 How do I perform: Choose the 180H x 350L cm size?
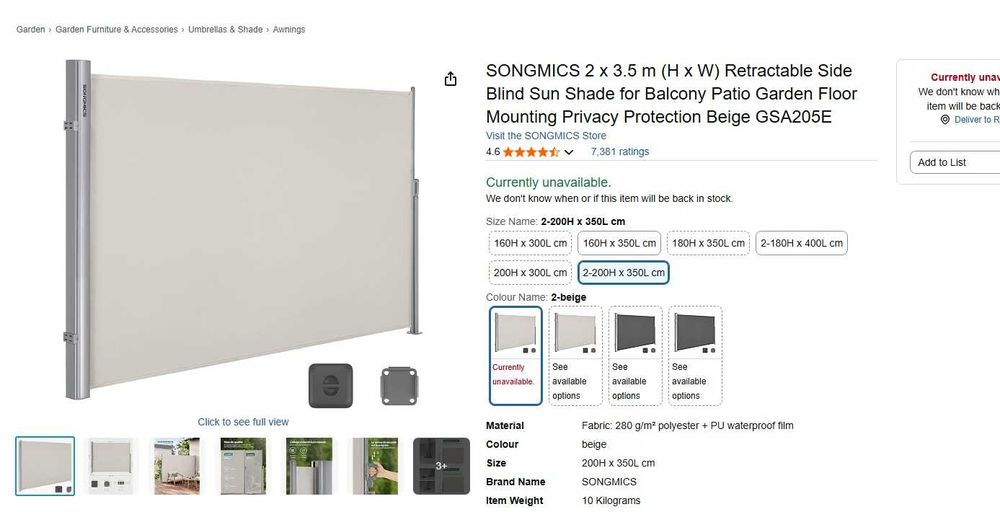(x=708, y=243)
